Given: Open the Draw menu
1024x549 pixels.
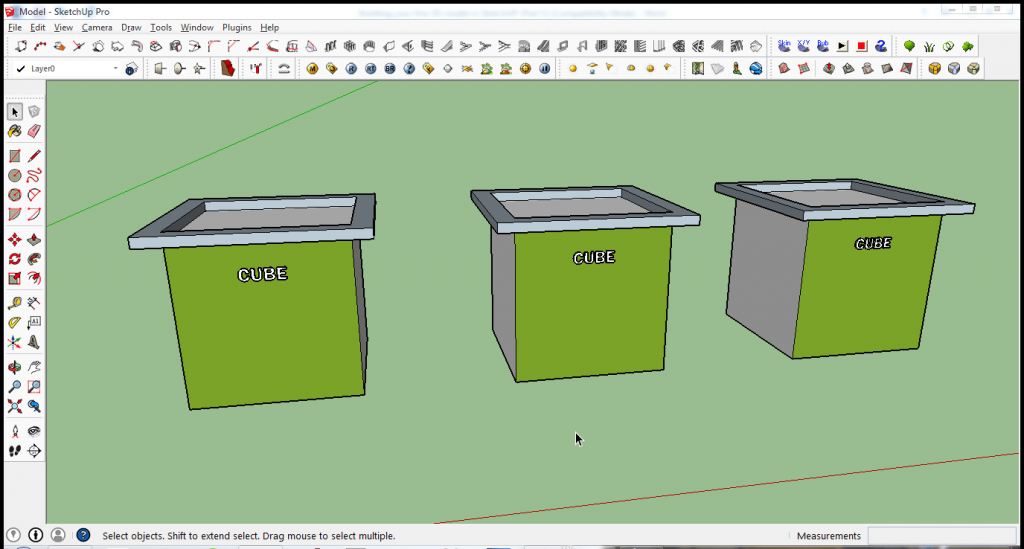Looking at the screenshot, I should click(x=131, y=27).
